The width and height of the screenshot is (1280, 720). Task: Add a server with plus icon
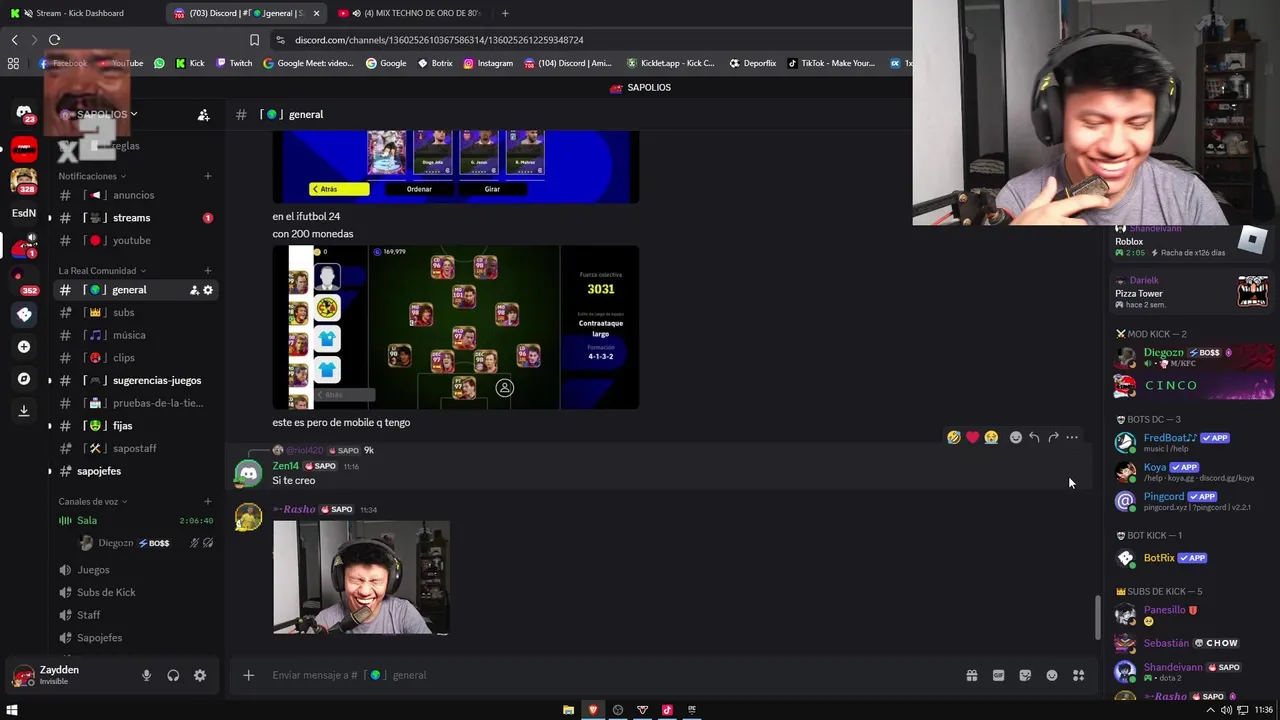(x=24, y=347)
